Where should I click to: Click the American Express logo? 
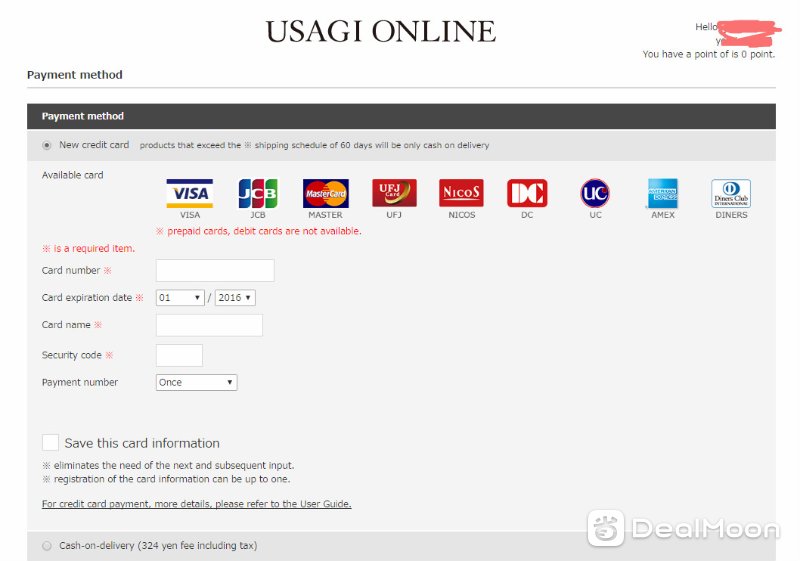(663, 193)
